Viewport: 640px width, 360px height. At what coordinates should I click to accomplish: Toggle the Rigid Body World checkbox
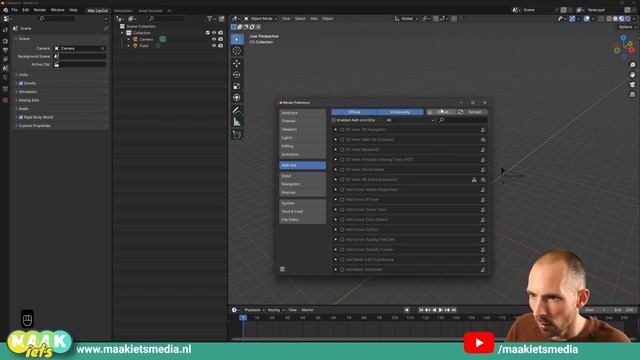click(21, 117)
